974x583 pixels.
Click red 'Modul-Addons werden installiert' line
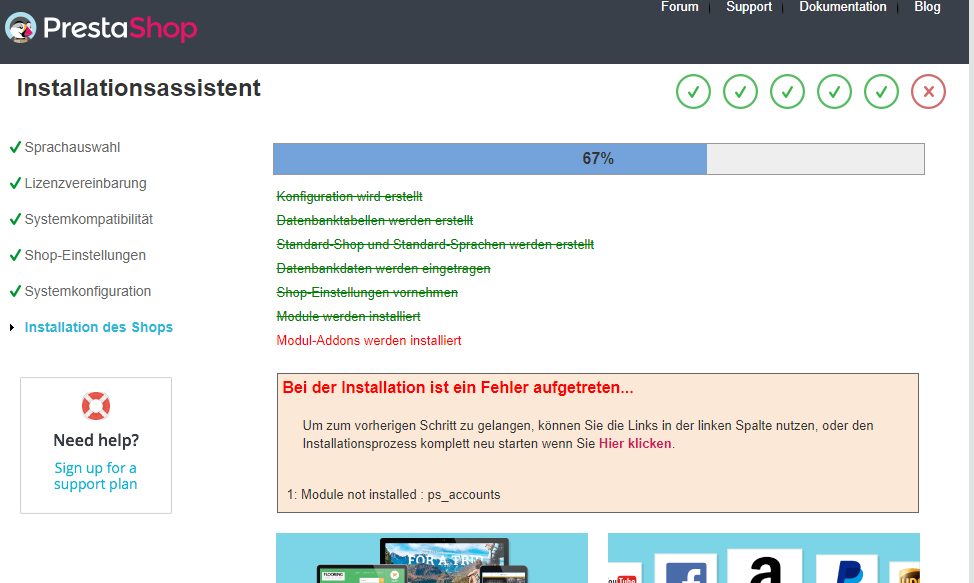pos(369,340)
